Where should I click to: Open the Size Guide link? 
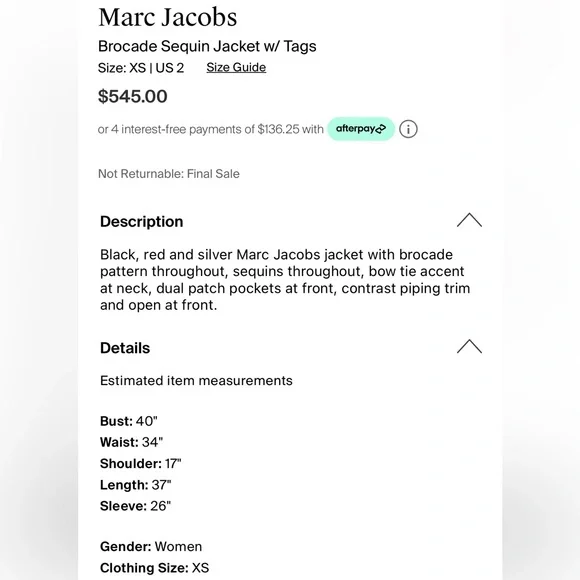236,68
